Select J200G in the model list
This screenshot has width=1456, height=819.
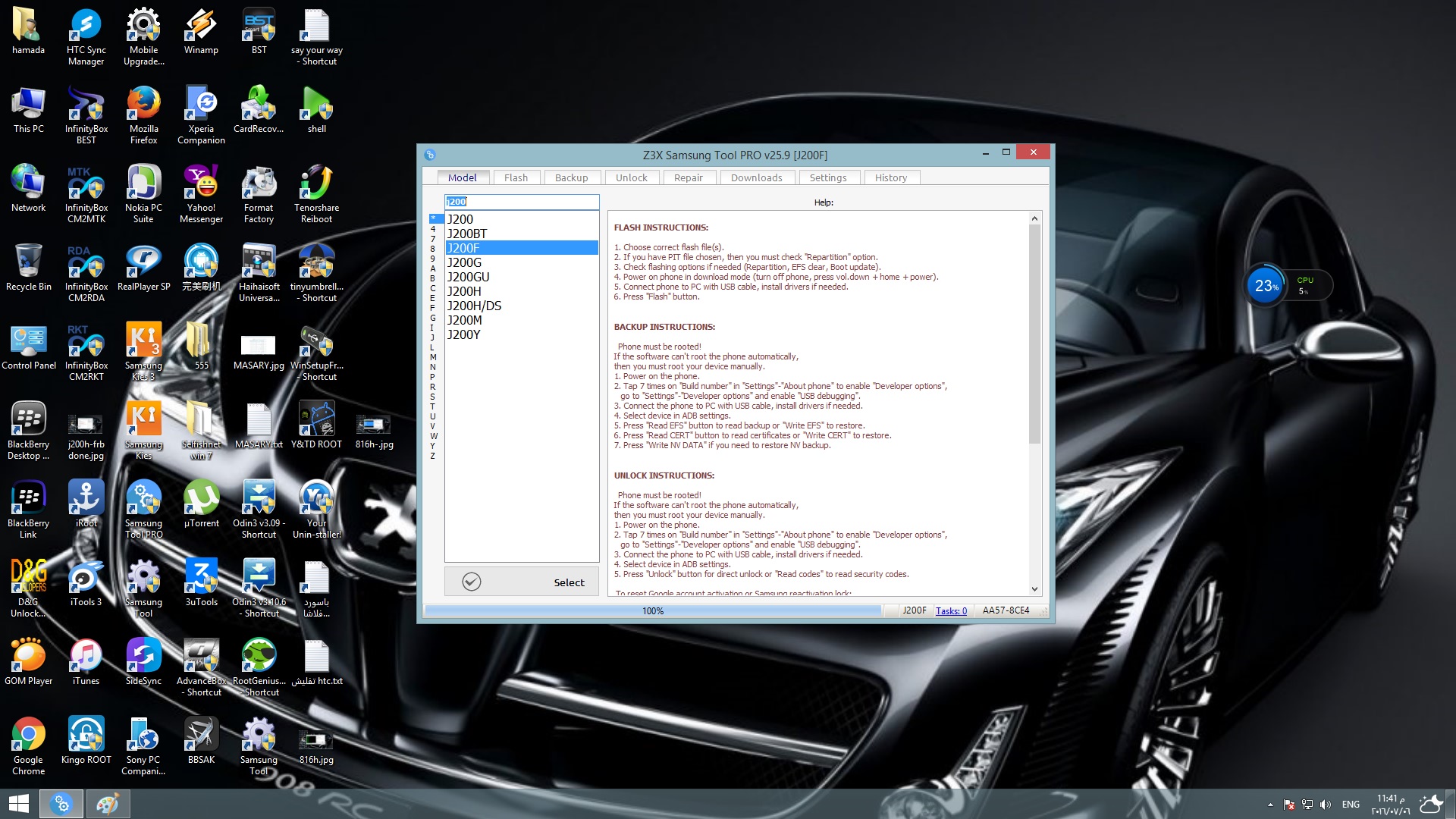tap(522, 262)
